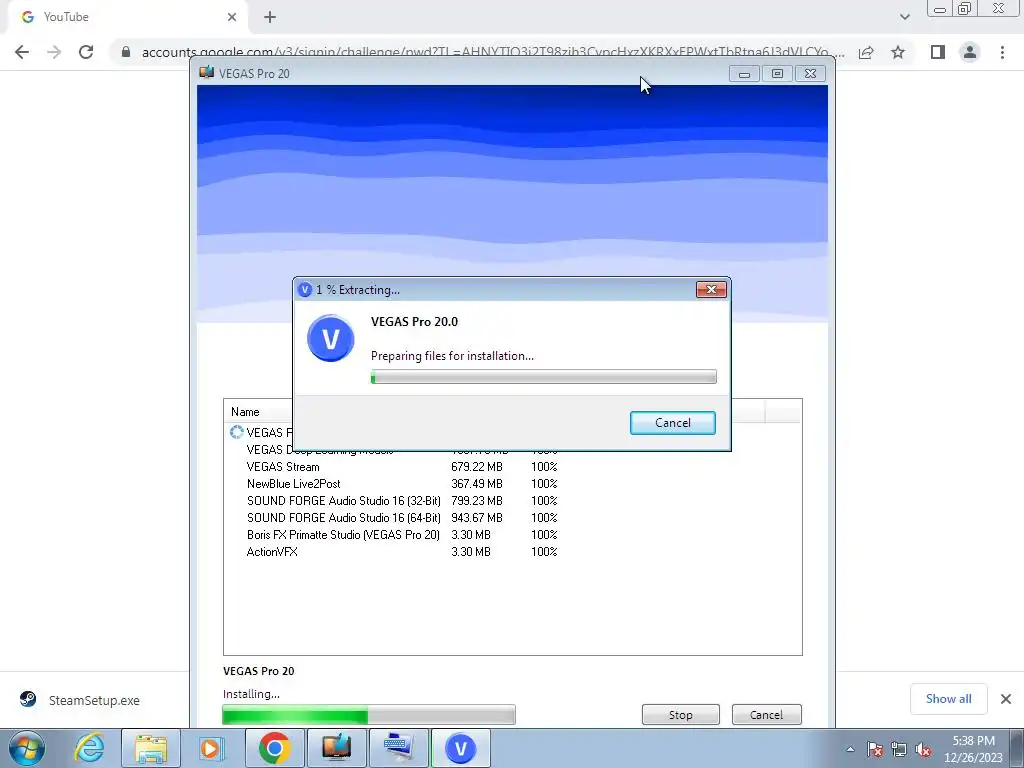The image size is (1024, 768).
Task: Click the Chrome address bar URL
Action: point(493,52)
